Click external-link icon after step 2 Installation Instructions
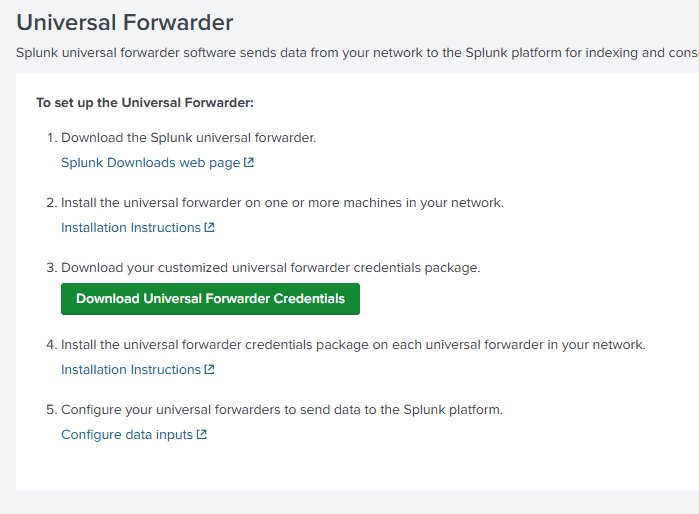Viewport: 699px width, 514px height. 210,227
